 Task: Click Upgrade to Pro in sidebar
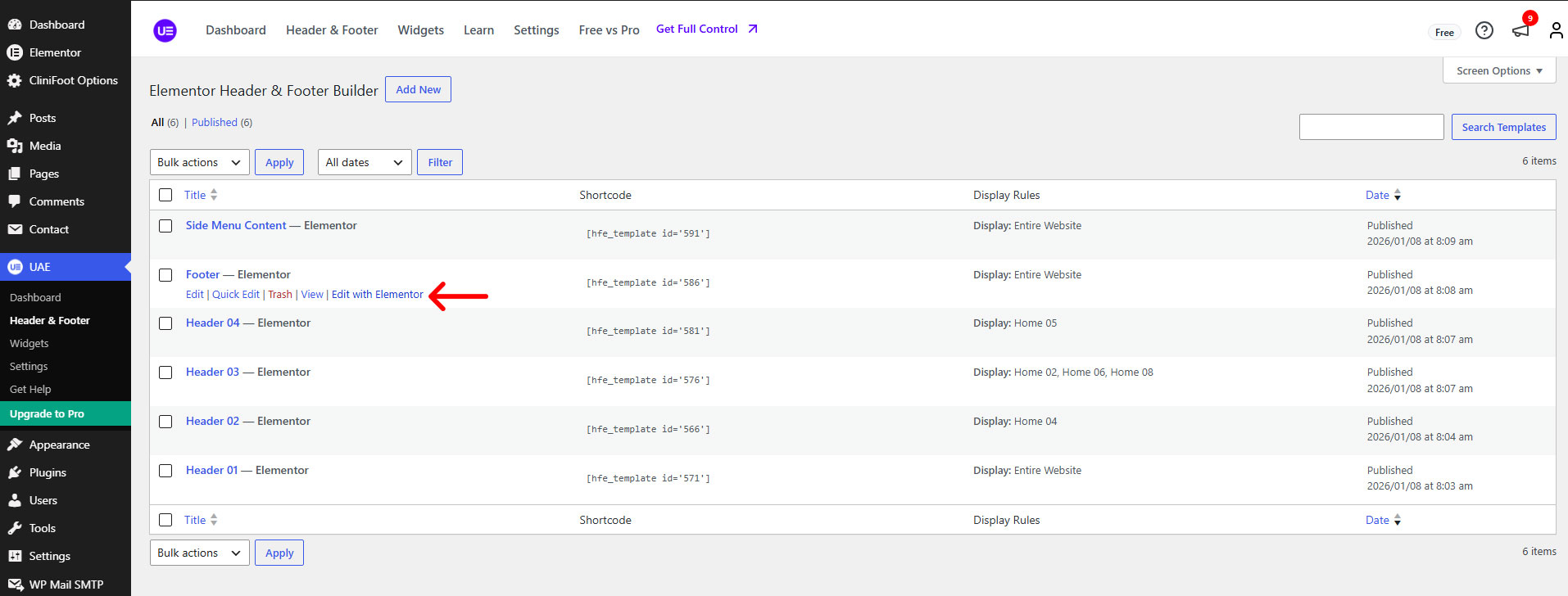(66, 413)
